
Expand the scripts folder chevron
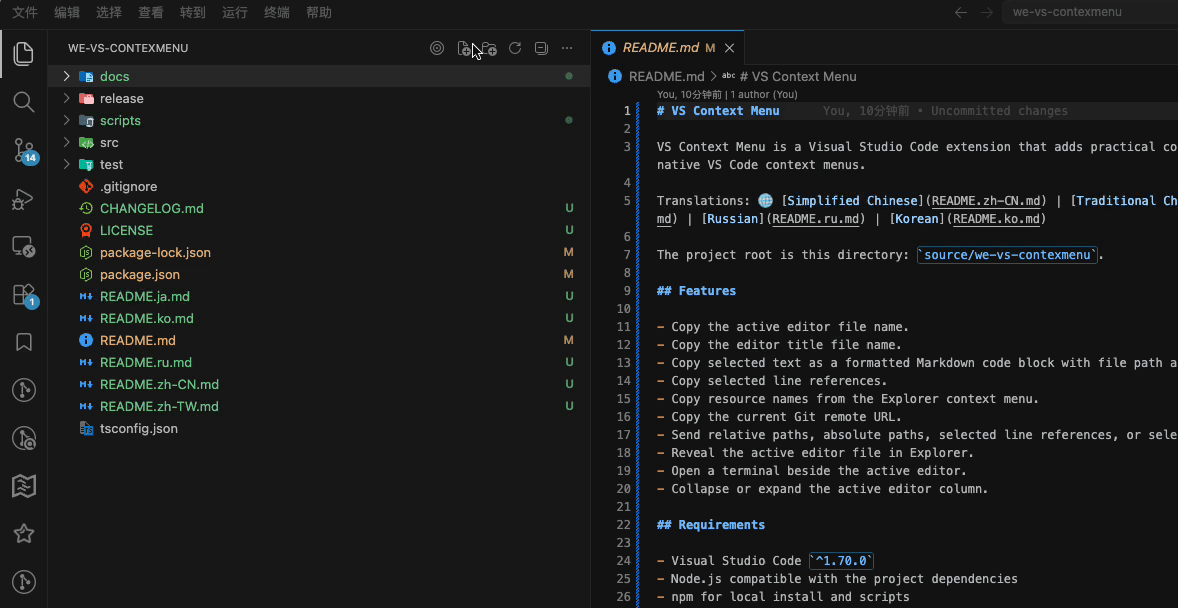66,120
